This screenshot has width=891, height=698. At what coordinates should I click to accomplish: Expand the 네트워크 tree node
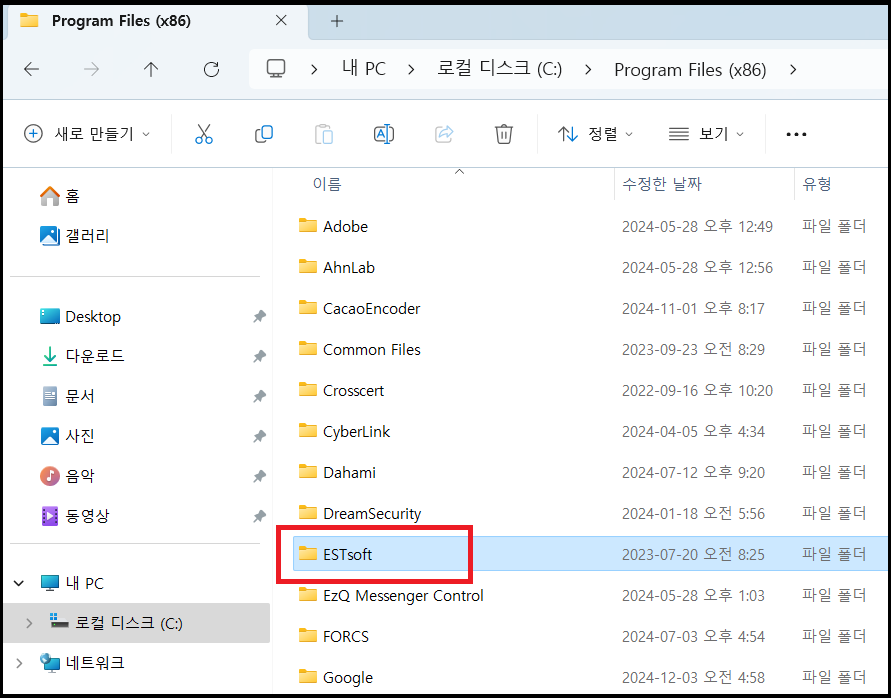tap(19, 663)
